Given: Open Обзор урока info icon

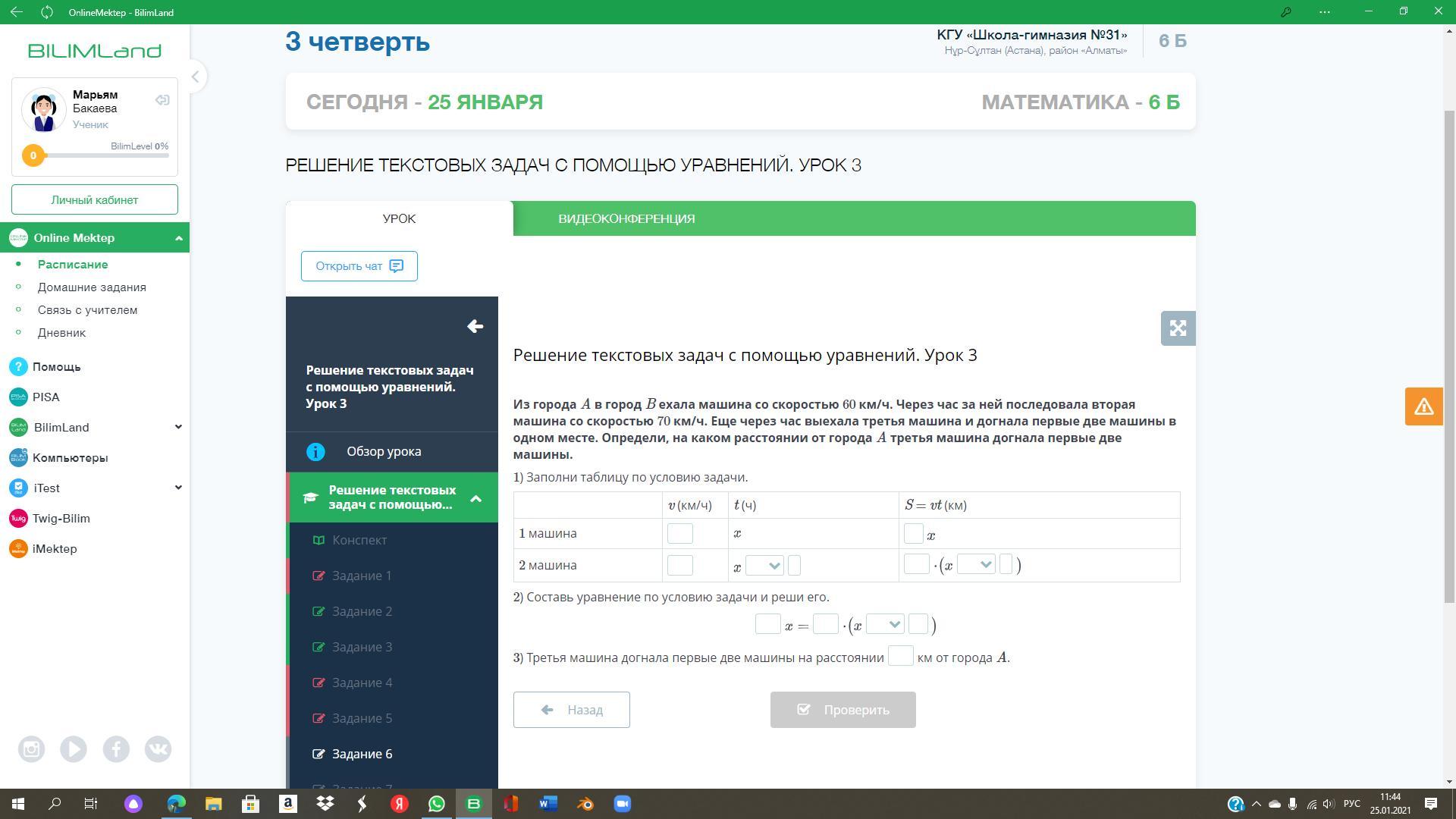Looking at the screenshot, I should (315, 452).
